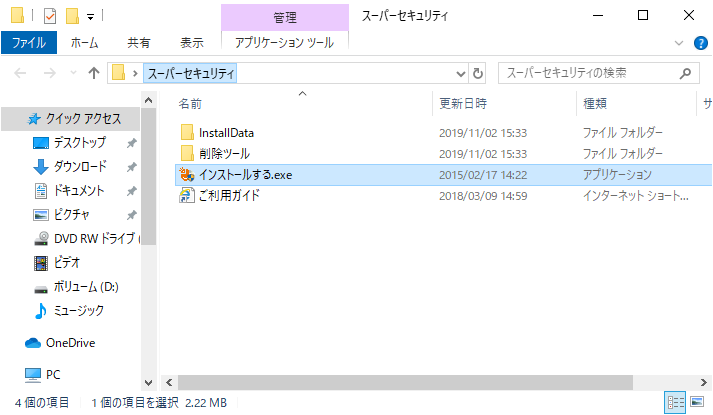
Task: Click the インターネット ショート... type cell
Action: point(636,196)
